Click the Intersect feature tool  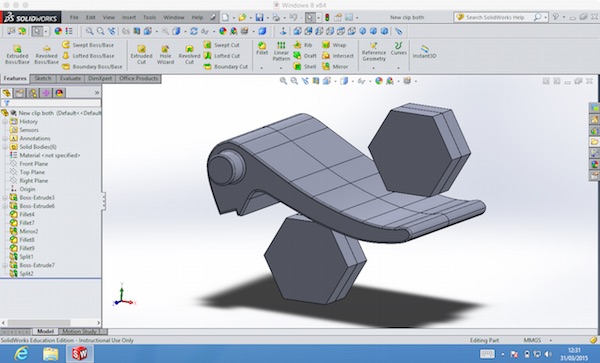click(x=338, y=56)
